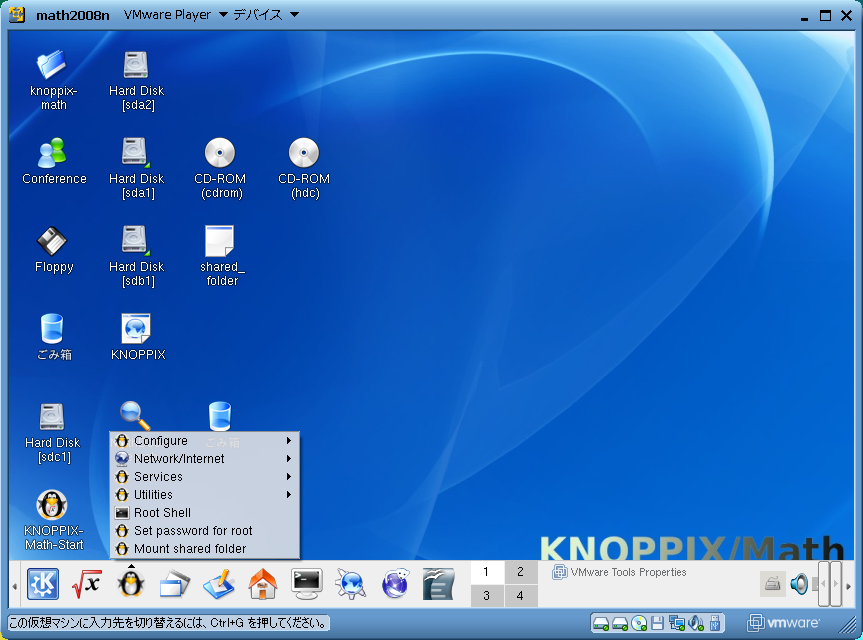Click the Knoppix penguin panel icon
The width and height of the screenshot is (863, 640).
(x=130, y=584)
